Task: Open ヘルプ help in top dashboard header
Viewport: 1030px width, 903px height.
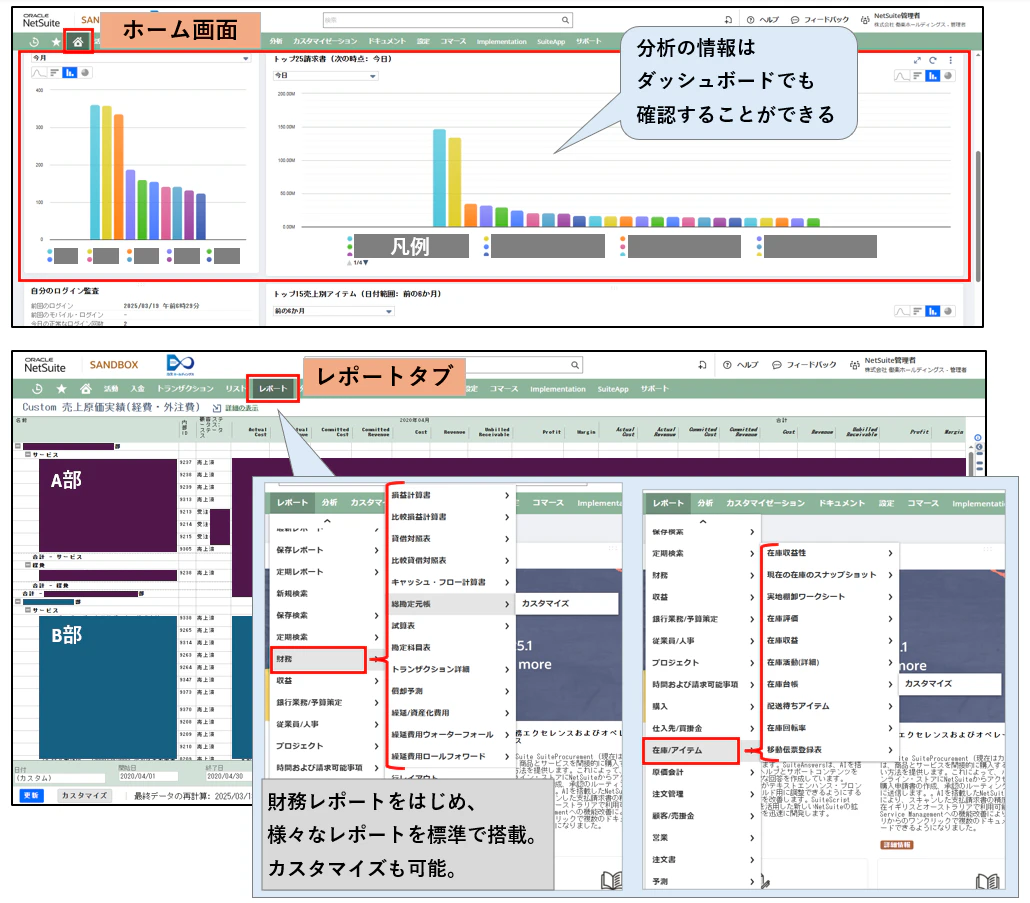Action: [762, 20]
